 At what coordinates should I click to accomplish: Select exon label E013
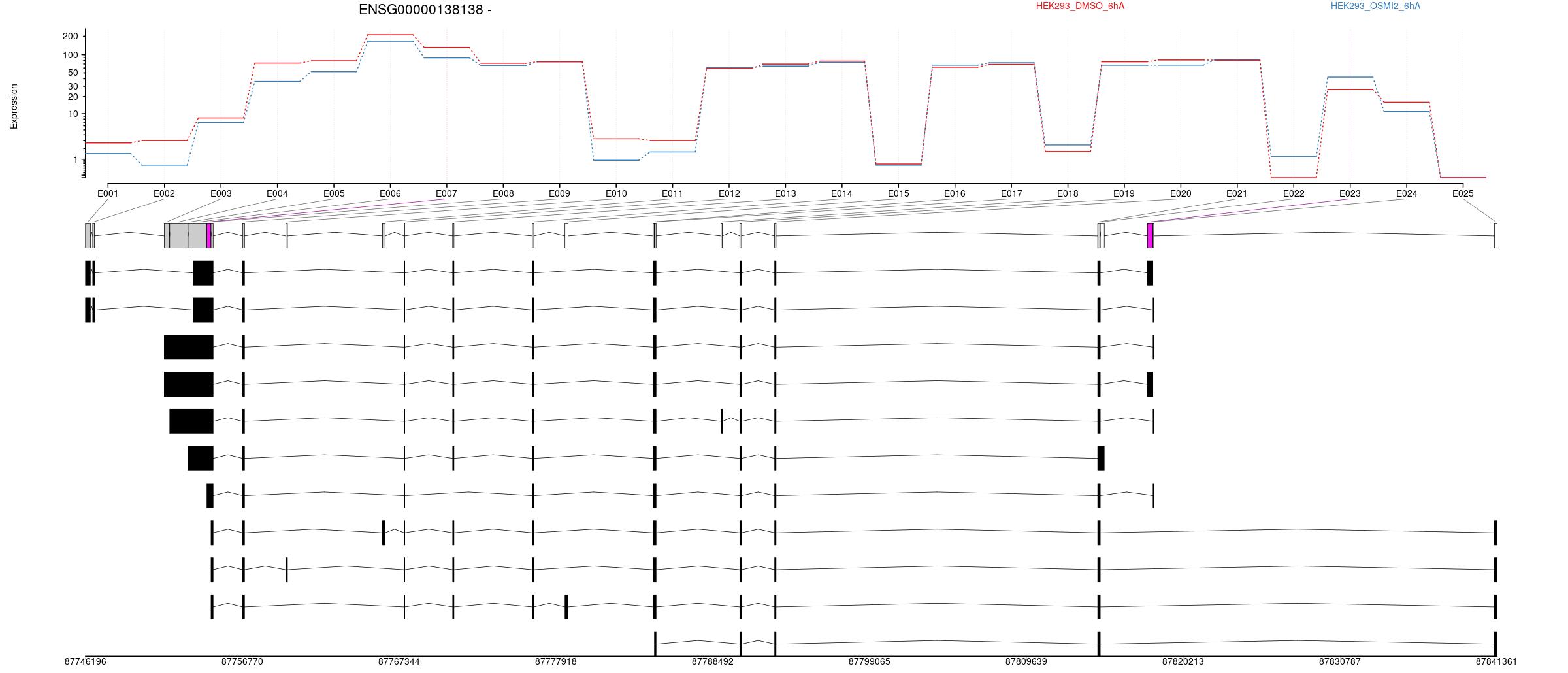(x=785, y=193)
